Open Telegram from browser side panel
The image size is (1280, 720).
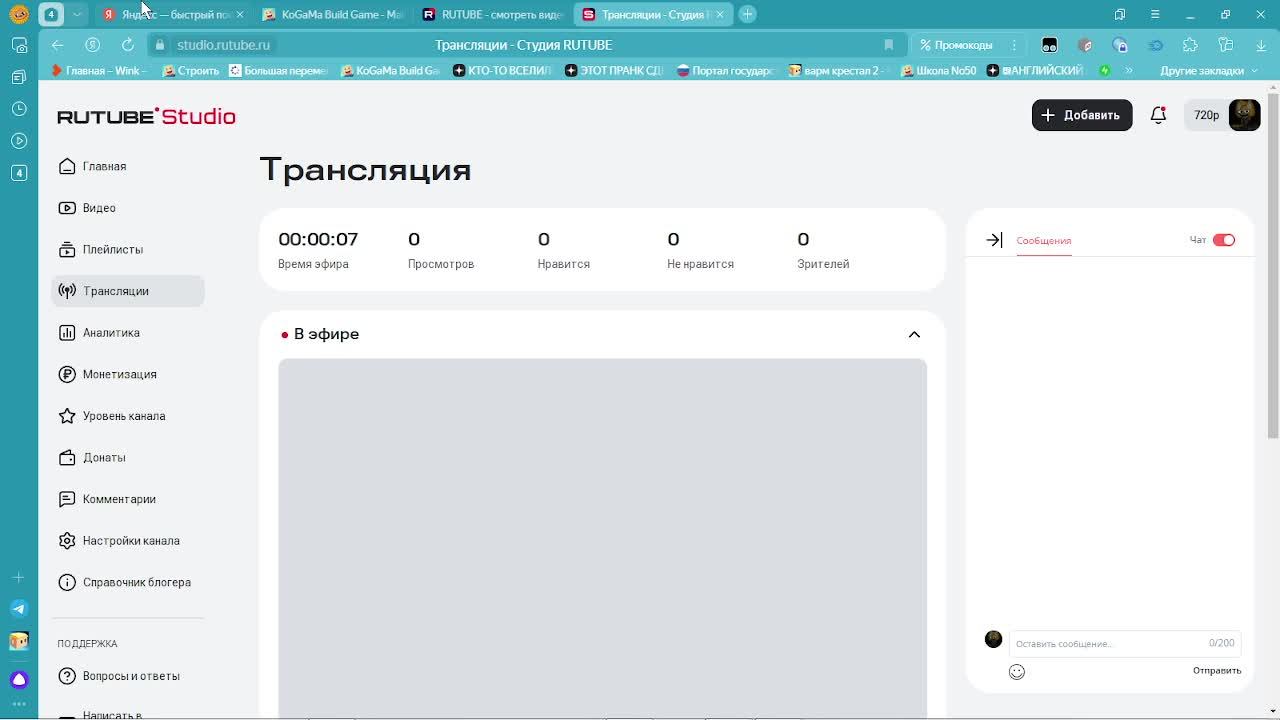tap(19, 608)
